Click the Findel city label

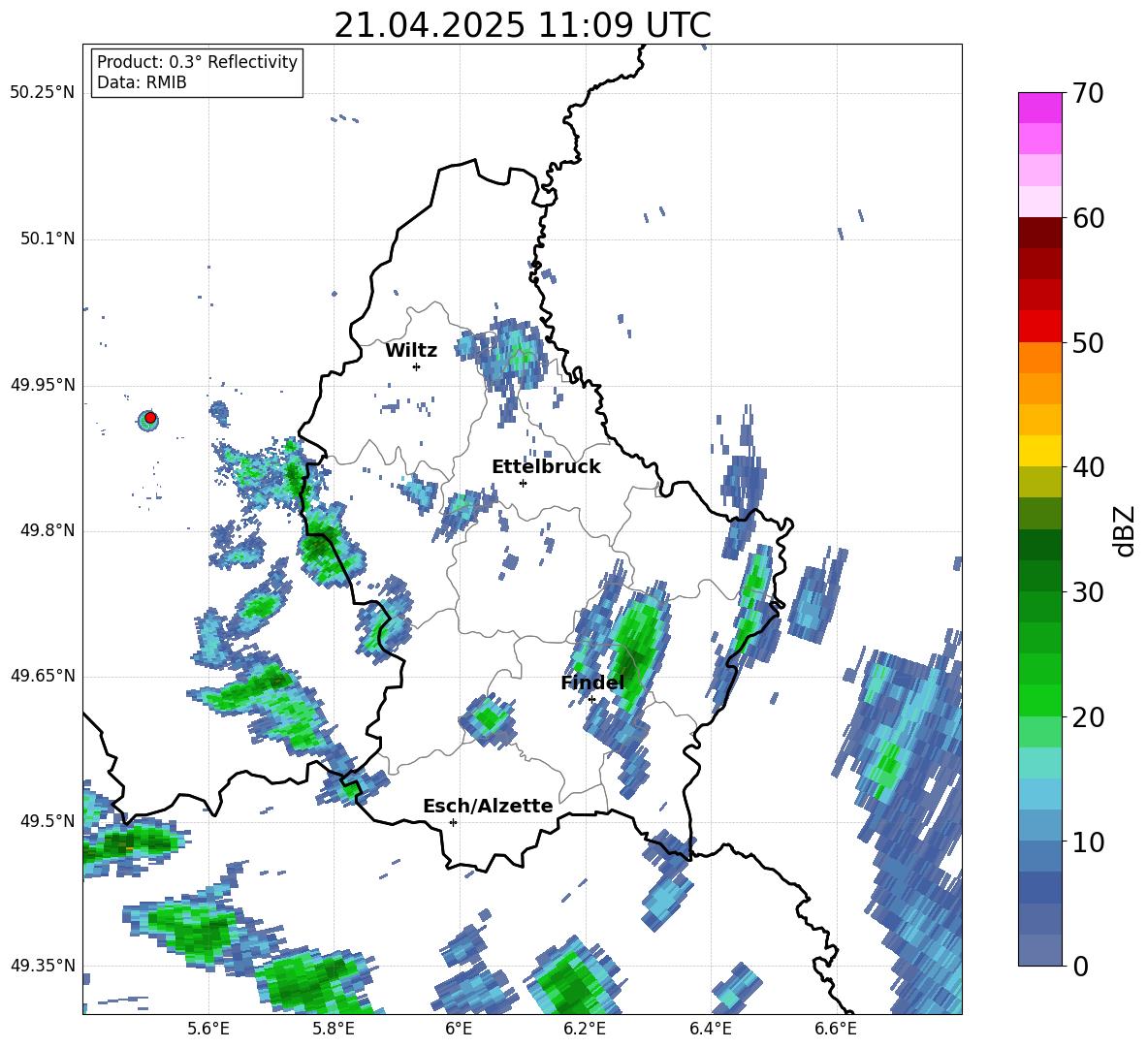click(x=592, y=683)
